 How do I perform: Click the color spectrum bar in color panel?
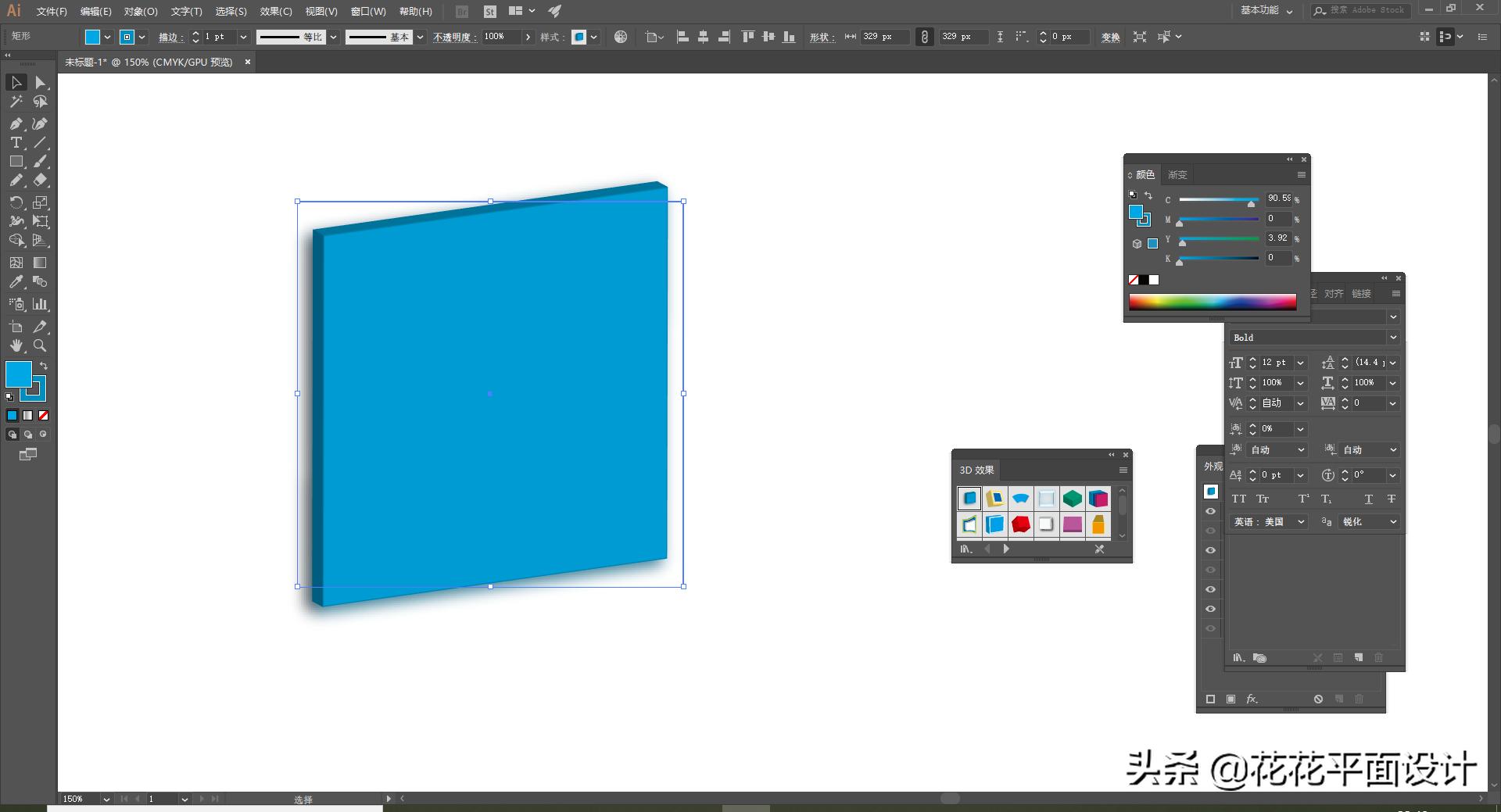tap(1212, 302)
